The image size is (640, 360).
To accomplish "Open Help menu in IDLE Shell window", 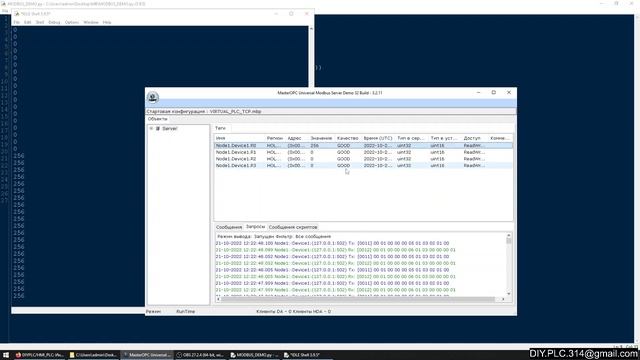I will pyautogui.click(x=107, y=22).
